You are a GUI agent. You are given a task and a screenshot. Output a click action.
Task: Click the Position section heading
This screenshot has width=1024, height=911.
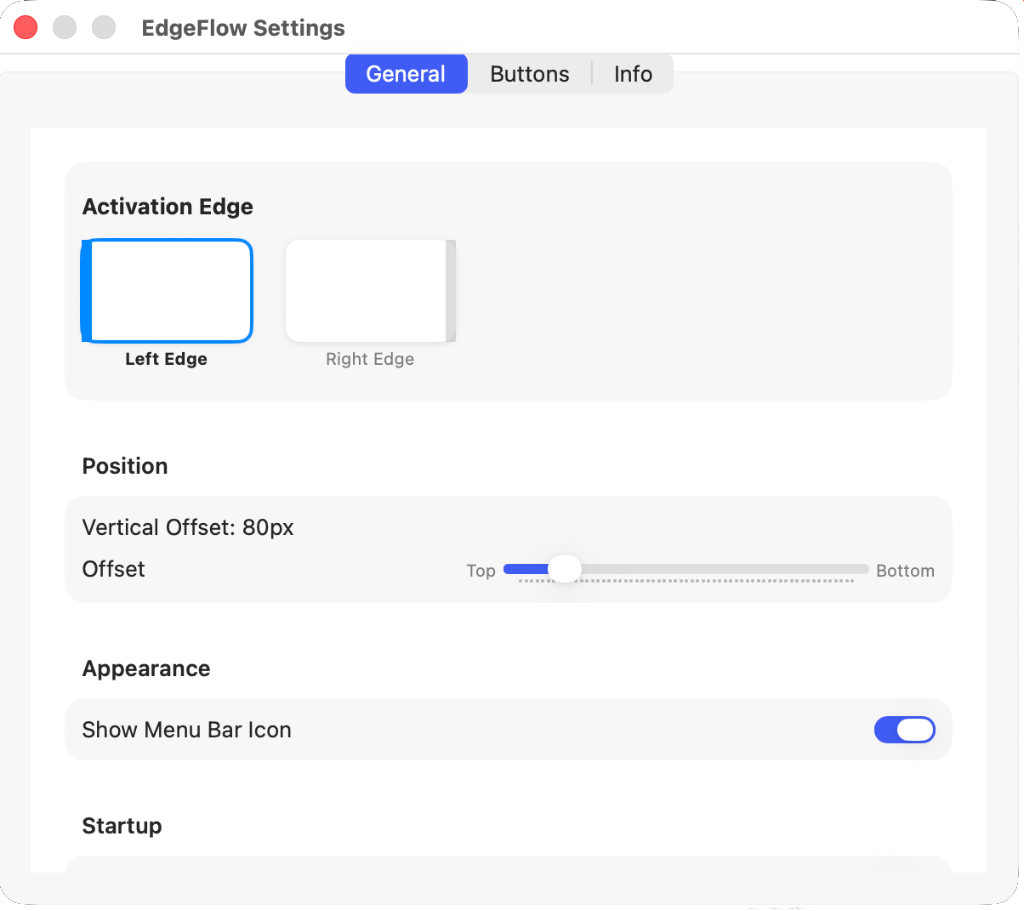124,466
